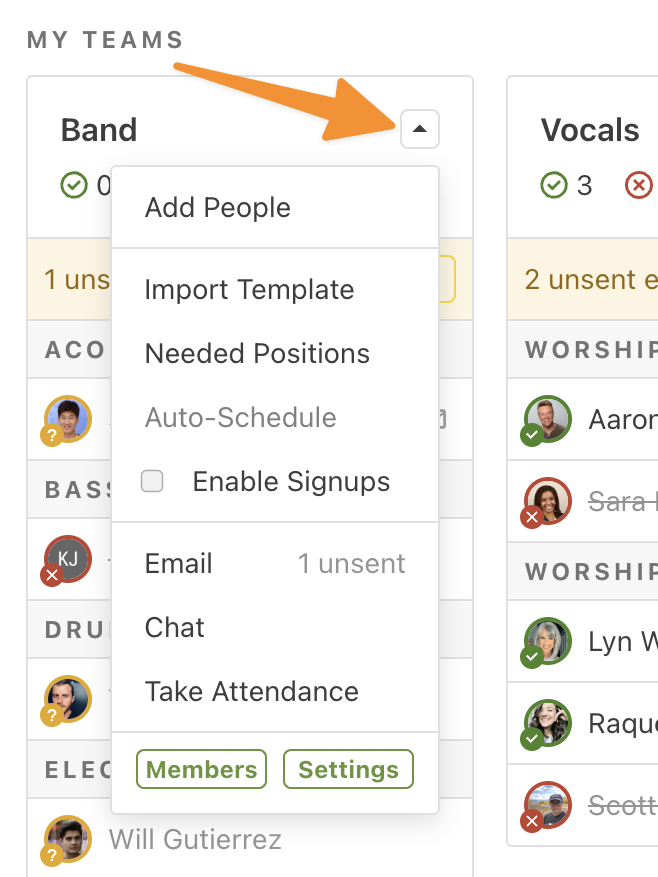Click the Settings button

(348, 769)
